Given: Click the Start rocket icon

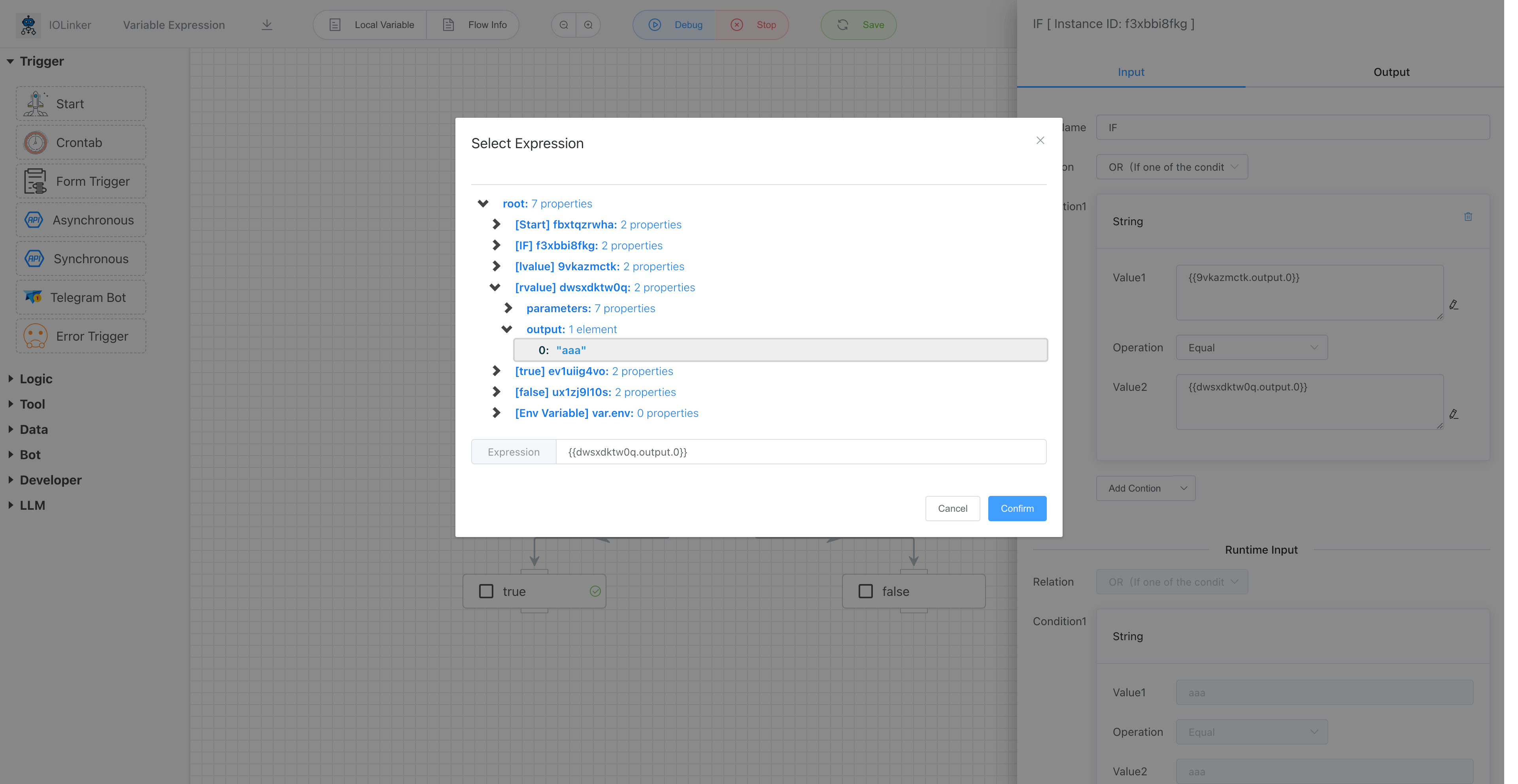Looking at the screenshot, I should pos(35,104).
